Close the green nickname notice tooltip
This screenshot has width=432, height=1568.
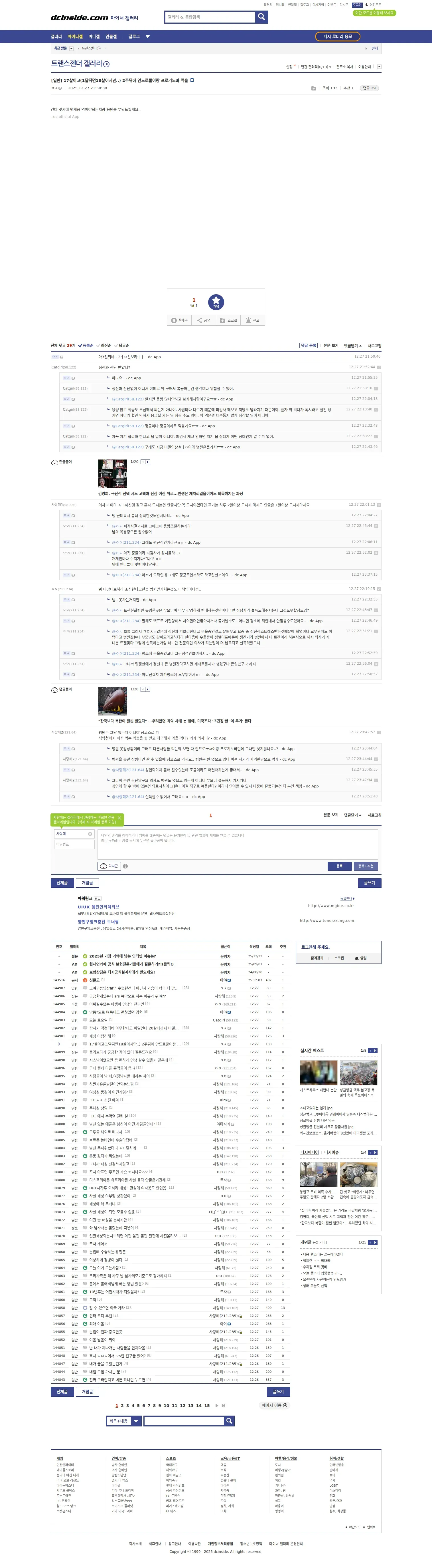point(119,817)
